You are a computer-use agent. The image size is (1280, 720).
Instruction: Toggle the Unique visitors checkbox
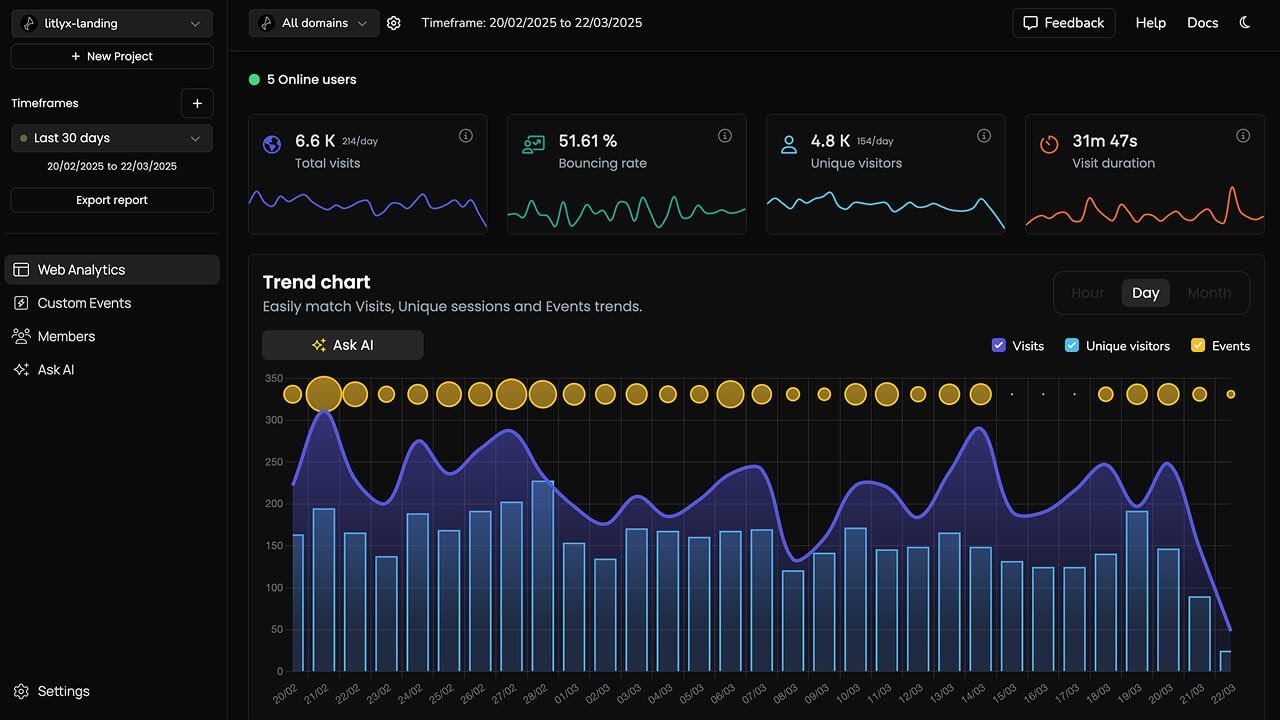pyautogui.click(x=1072, y=346)
